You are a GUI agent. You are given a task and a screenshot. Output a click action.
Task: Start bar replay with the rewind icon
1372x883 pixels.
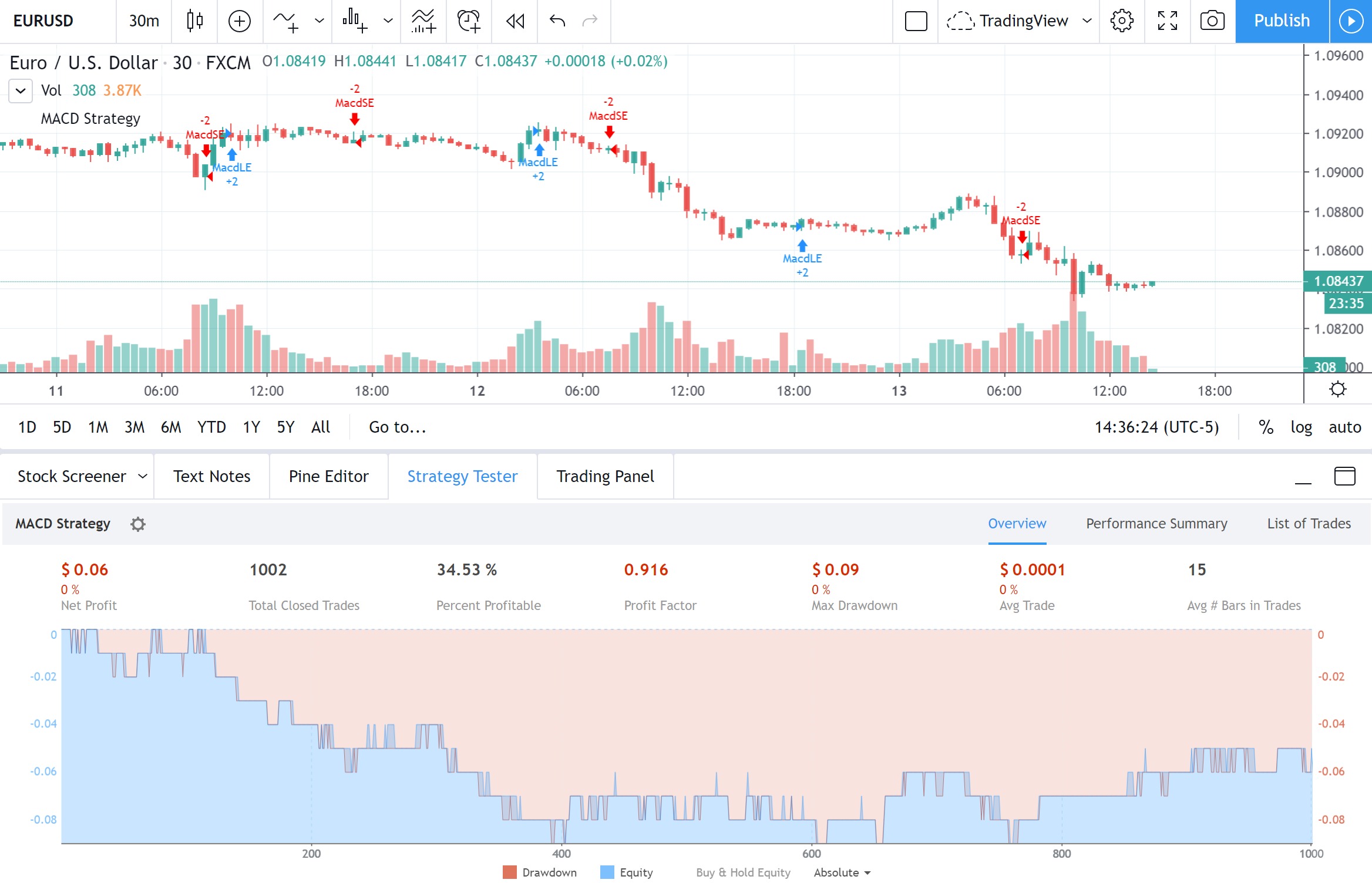coord(514,21)
